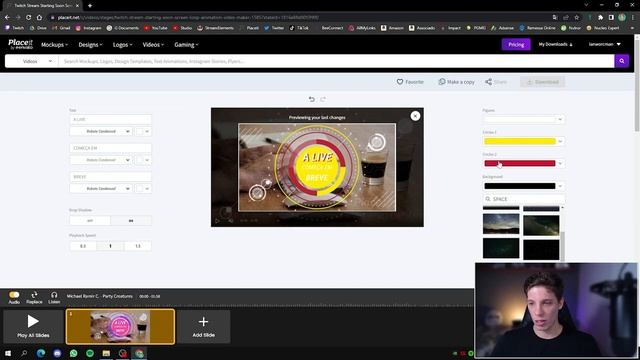
Task: Edit the 'COMEÇA EM' text field
Action: tap(110, 148)
